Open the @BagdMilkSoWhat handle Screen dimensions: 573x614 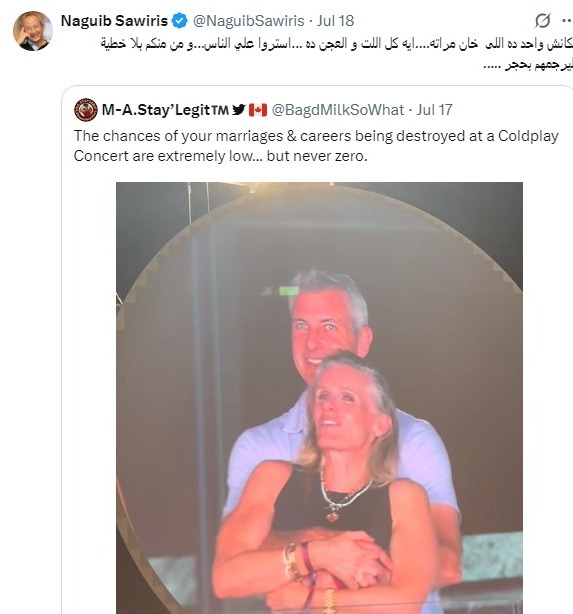pos(338,110)
